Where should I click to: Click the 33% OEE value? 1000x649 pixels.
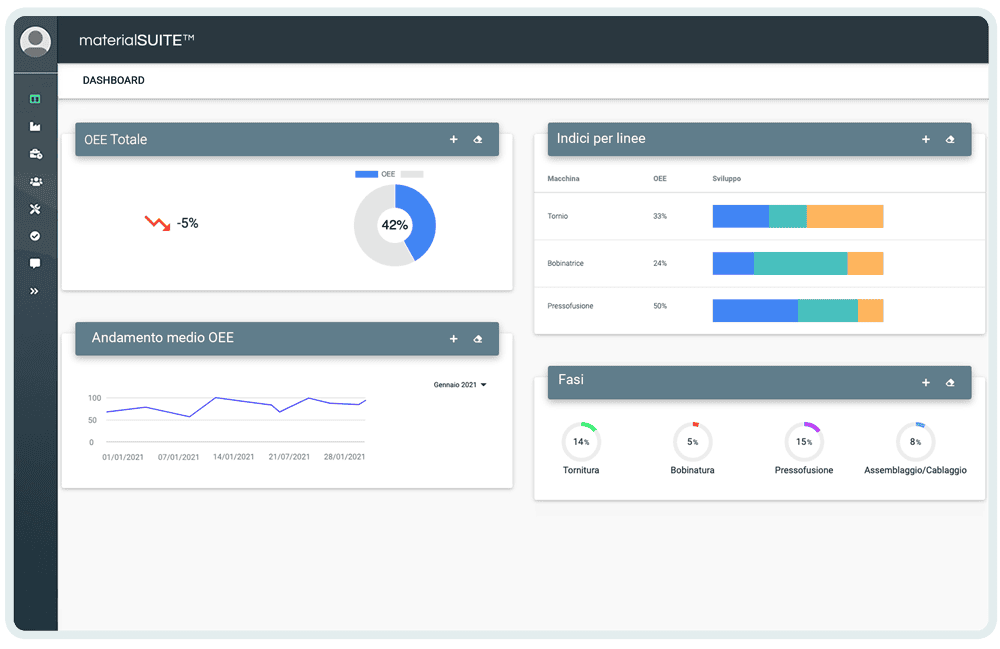pos(659,217)
